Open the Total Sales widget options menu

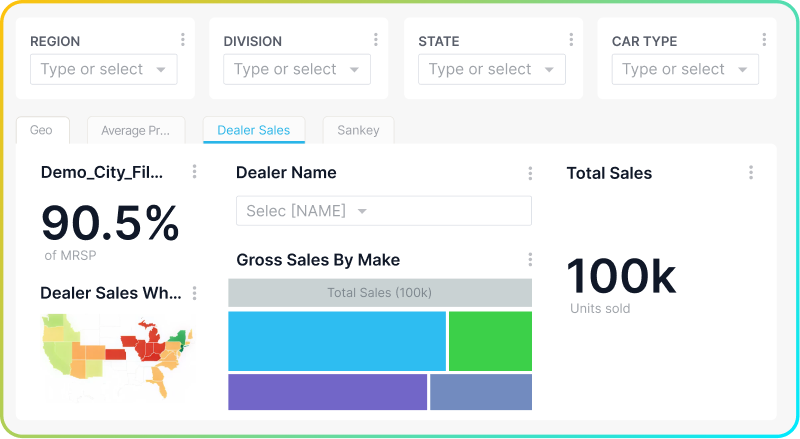point(751,173)
